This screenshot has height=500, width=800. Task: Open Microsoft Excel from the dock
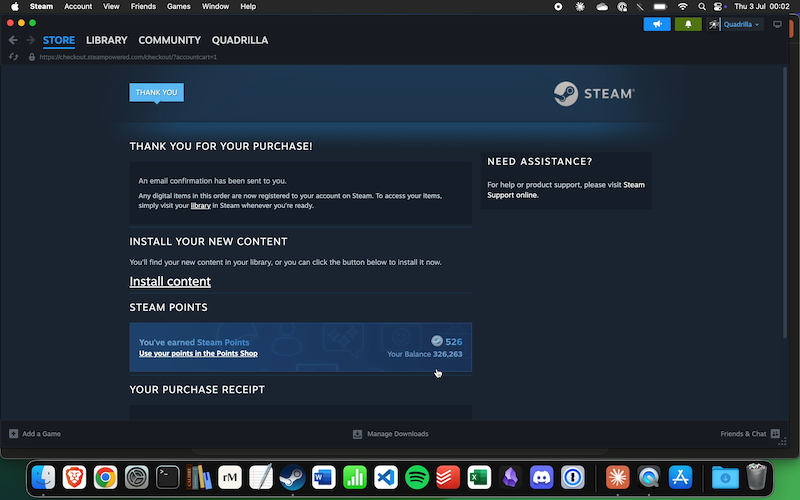479,478
